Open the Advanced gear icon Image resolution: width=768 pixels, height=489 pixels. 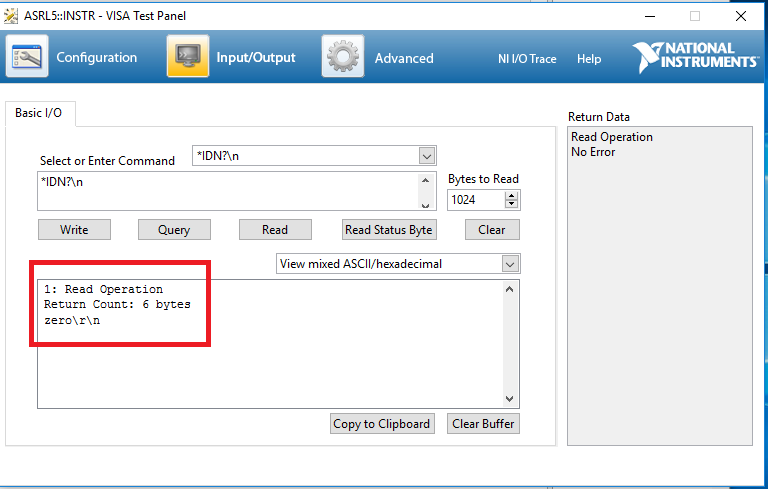click(342, 56)
